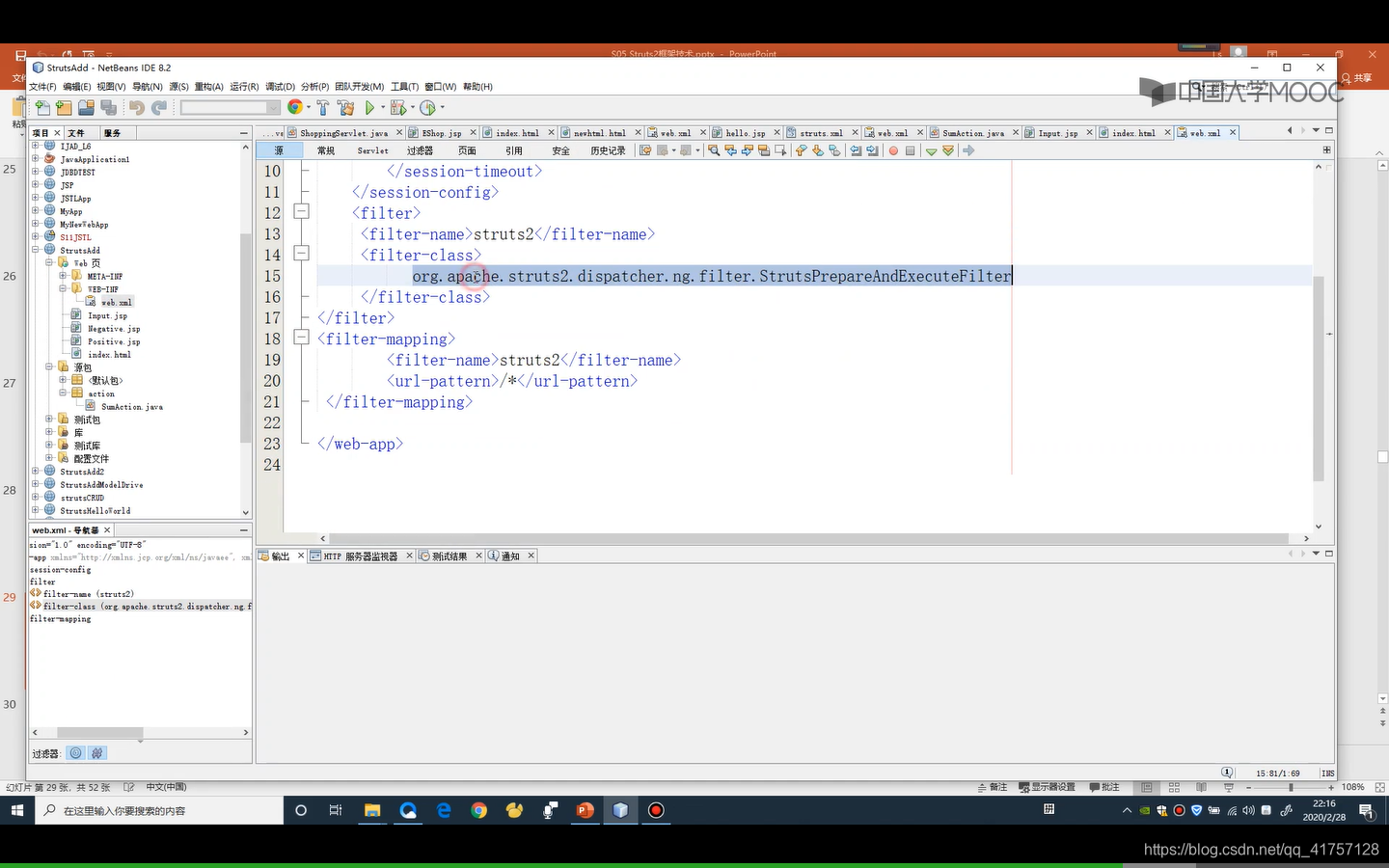The image size is (1389, 868).
Task: Open the 历史记录 view
Action: click(608, 150)
